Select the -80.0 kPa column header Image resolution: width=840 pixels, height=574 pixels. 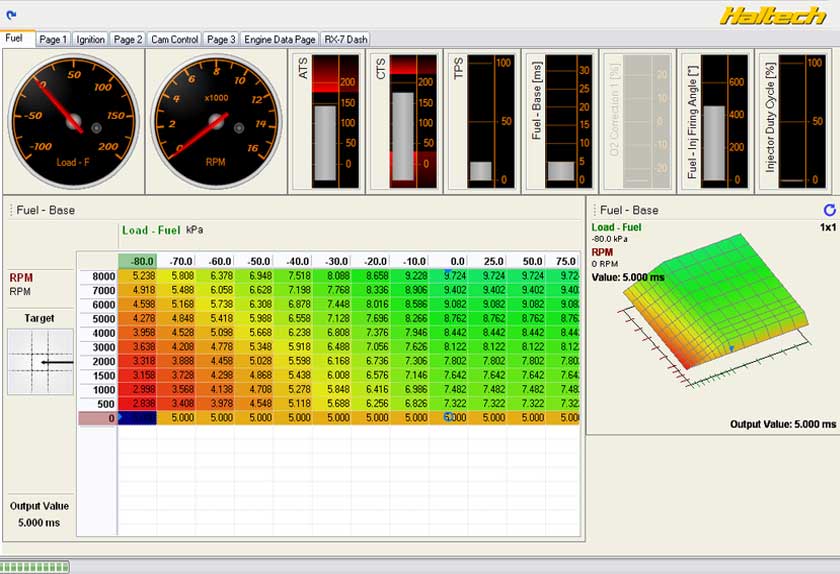(137, 260)
